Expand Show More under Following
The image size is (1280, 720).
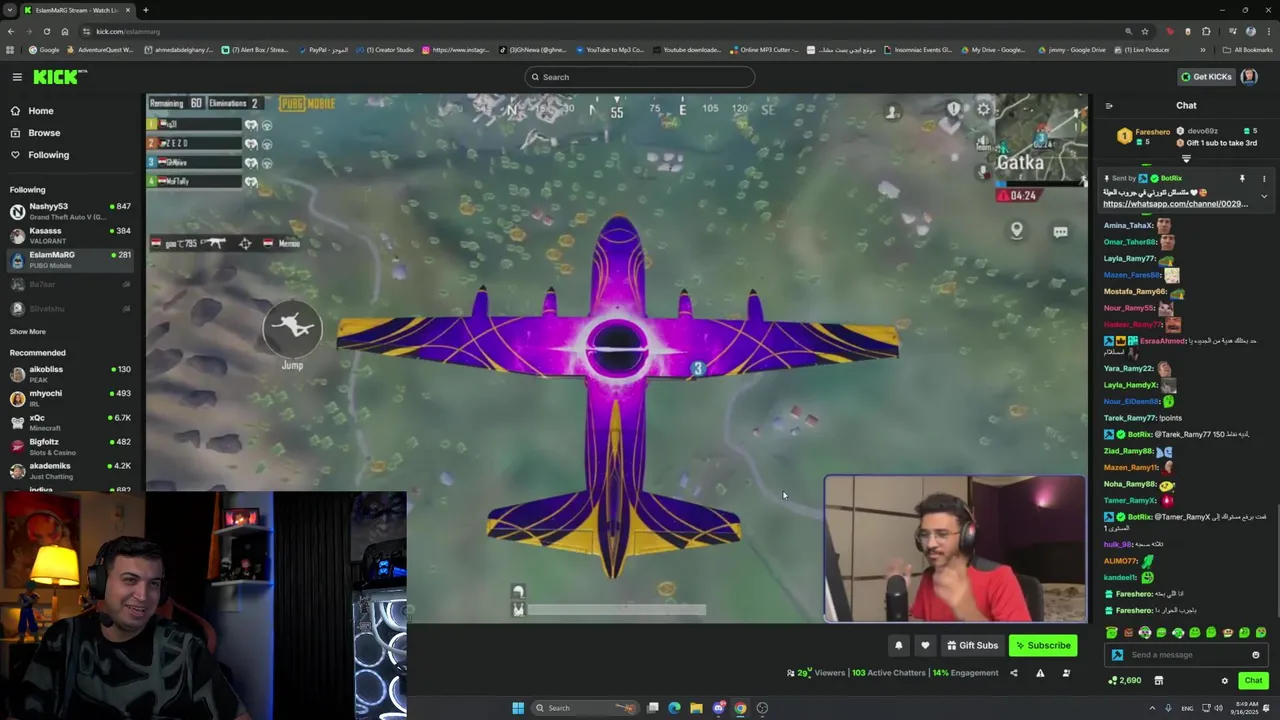(27, 332)
